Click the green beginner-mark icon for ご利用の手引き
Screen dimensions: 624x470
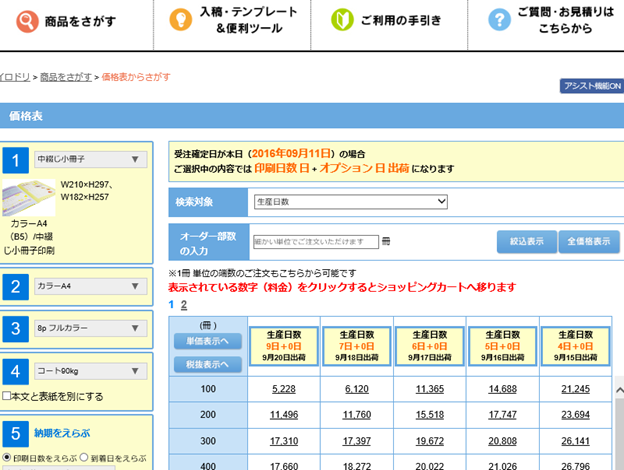point(342,20)
